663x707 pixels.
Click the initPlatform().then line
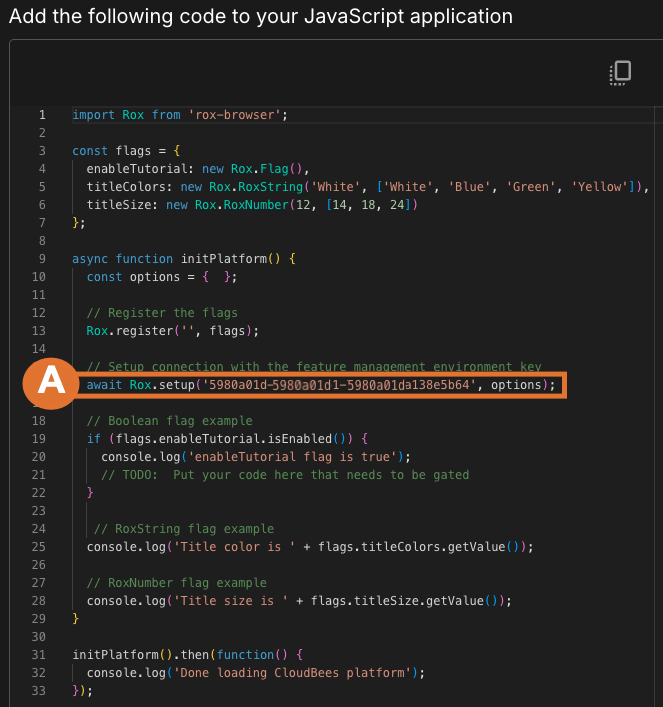pyautogui.click(x=187, y=655)
